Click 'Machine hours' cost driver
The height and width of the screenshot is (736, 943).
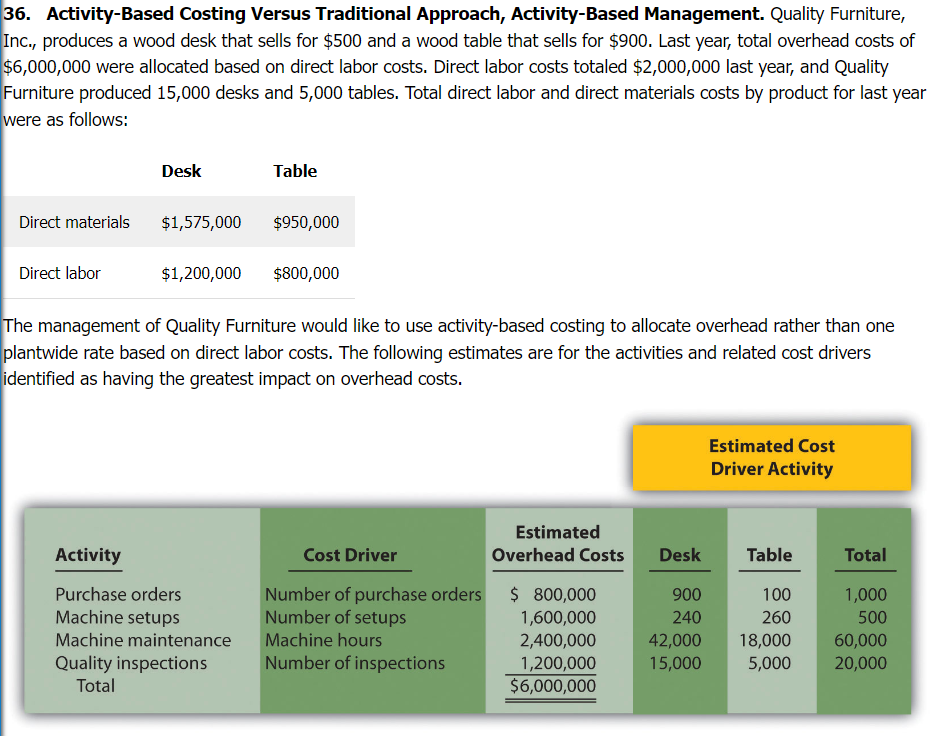point(324,640)
